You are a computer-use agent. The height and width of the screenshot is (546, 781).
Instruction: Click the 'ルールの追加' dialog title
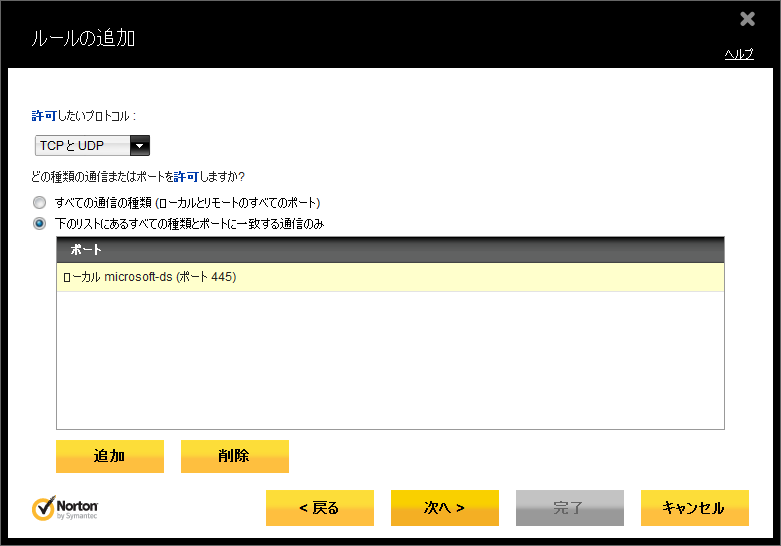pos(83,39)
